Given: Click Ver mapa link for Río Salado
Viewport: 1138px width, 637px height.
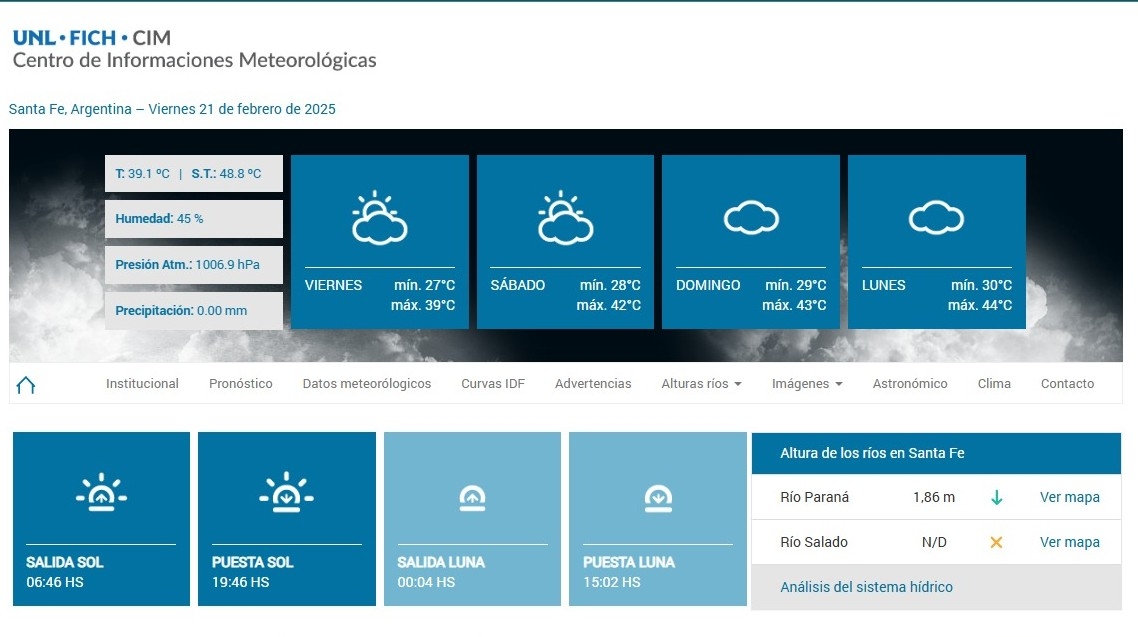Looking at the screenshot, I should point(1069,543).
